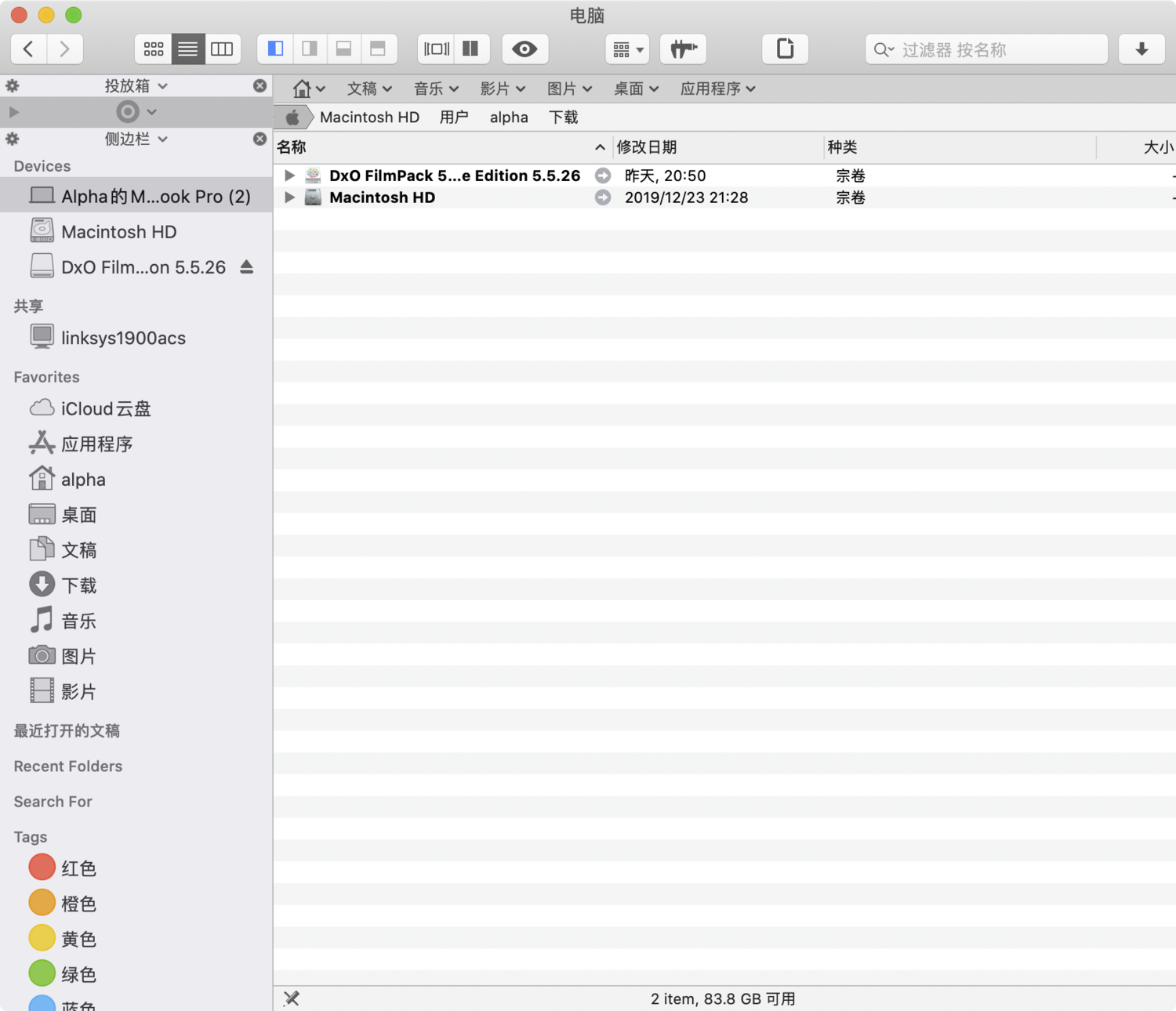Screen dimensions: 1176x1011
Task: Open 桌面 favorites menu
Action: pyautogui.click(x=636, y=89)
